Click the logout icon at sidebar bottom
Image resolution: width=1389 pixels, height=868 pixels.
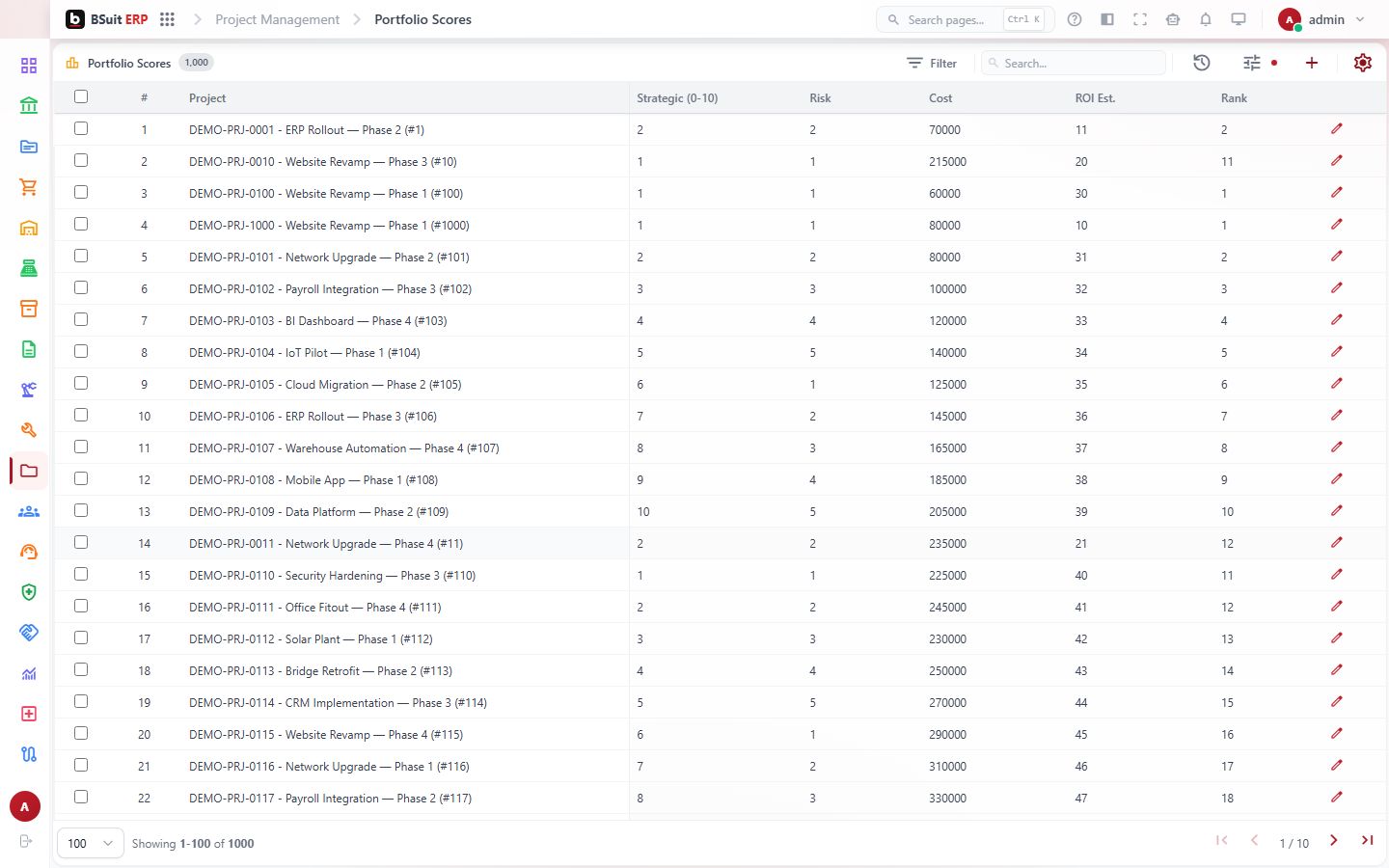26,841
